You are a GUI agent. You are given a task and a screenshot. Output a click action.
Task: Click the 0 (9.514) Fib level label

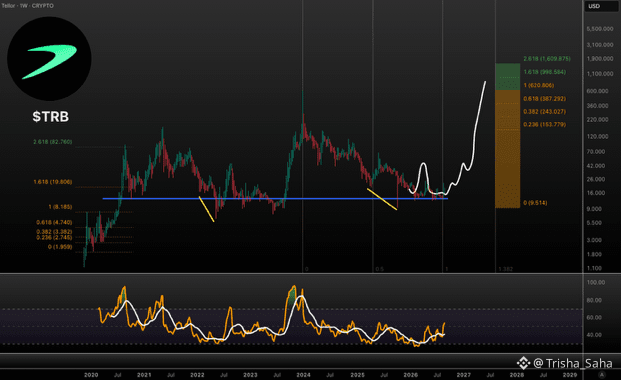535,203
